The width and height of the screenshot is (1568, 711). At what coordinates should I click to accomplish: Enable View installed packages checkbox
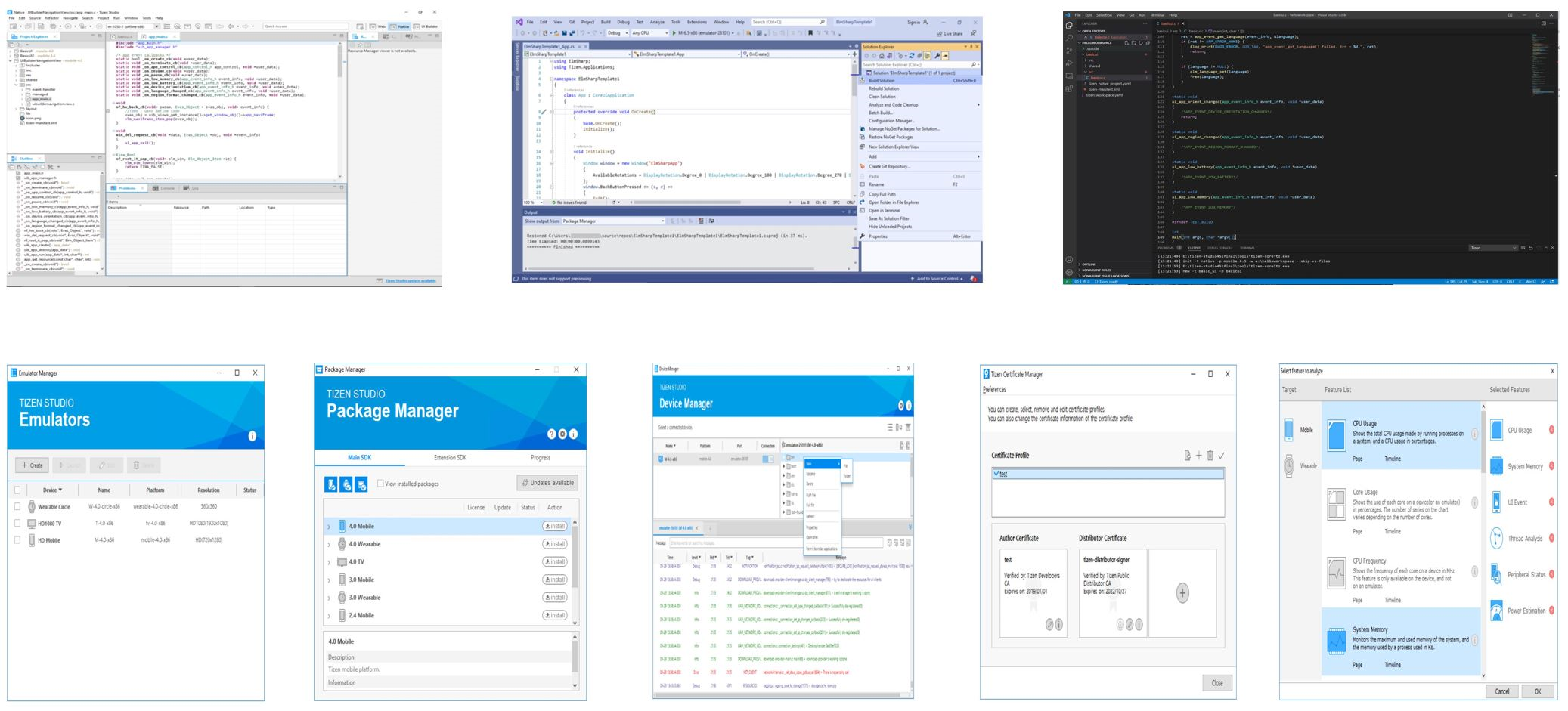pyautogui.click(x=380, y=484)
